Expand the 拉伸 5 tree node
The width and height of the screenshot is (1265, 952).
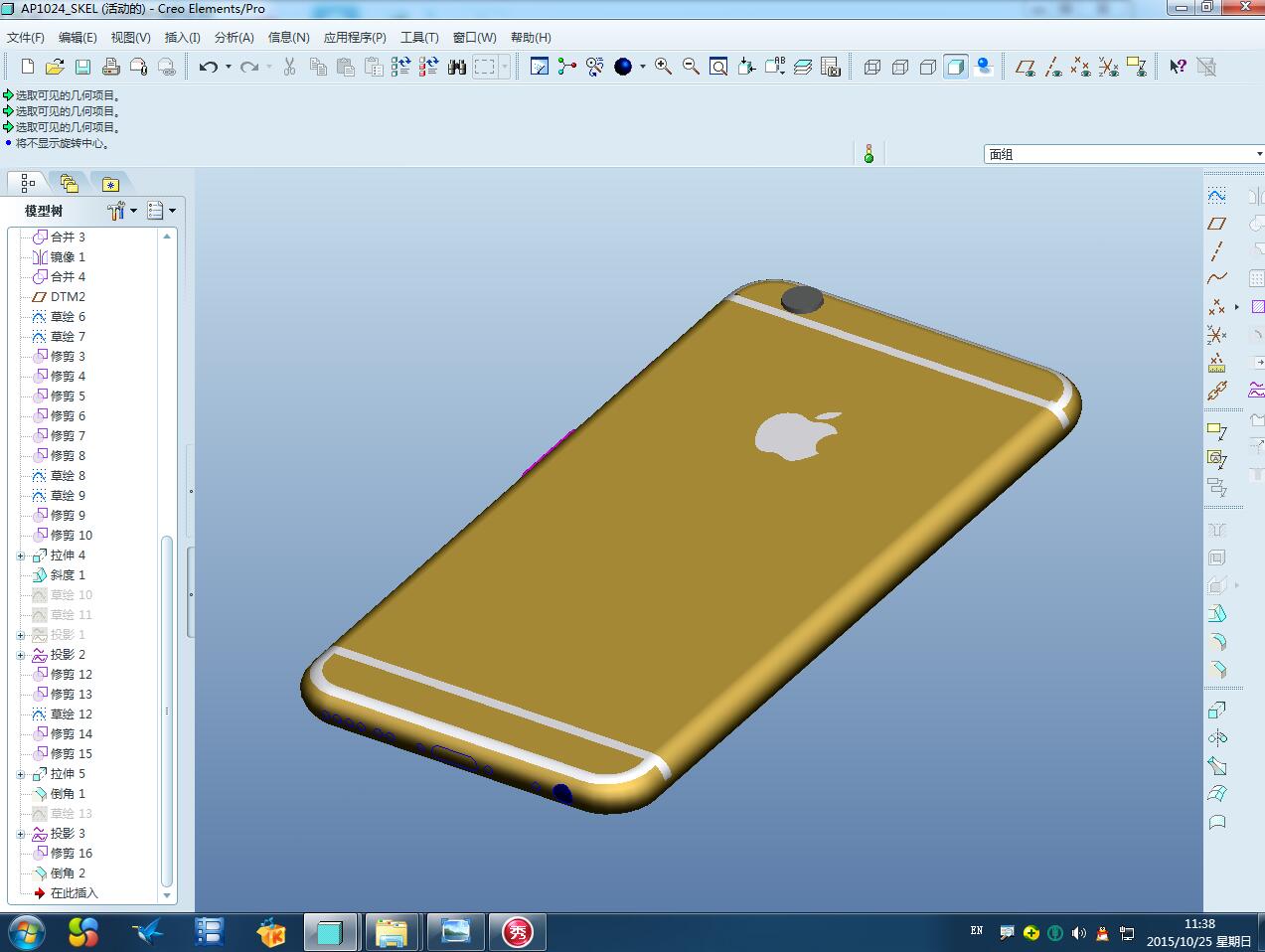pos(21,774)
